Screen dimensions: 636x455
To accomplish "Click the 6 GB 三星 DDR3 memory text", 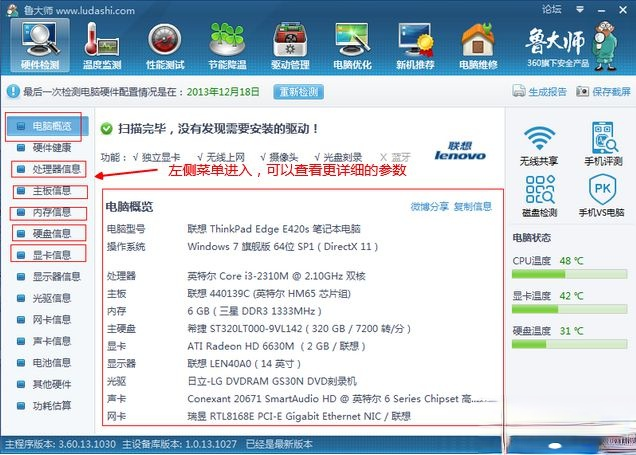I will (x=254, y=311).
